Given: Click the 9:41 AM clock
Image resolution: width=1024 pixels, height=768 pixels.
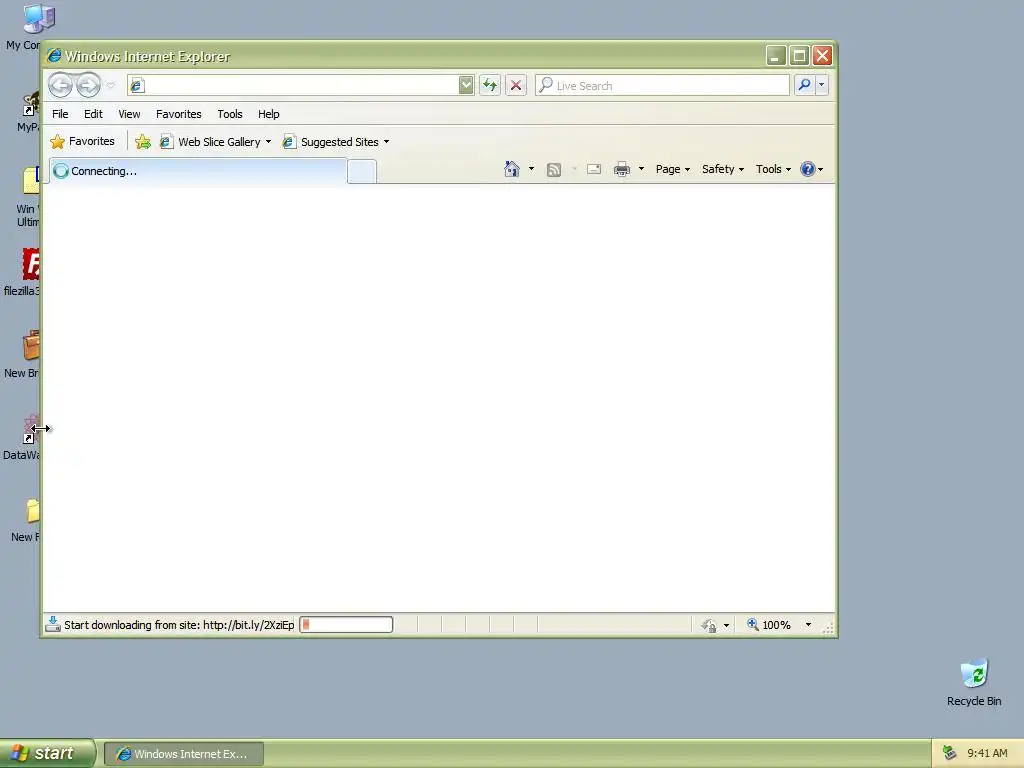Looking at the screenshot, I should click(987, 753).
